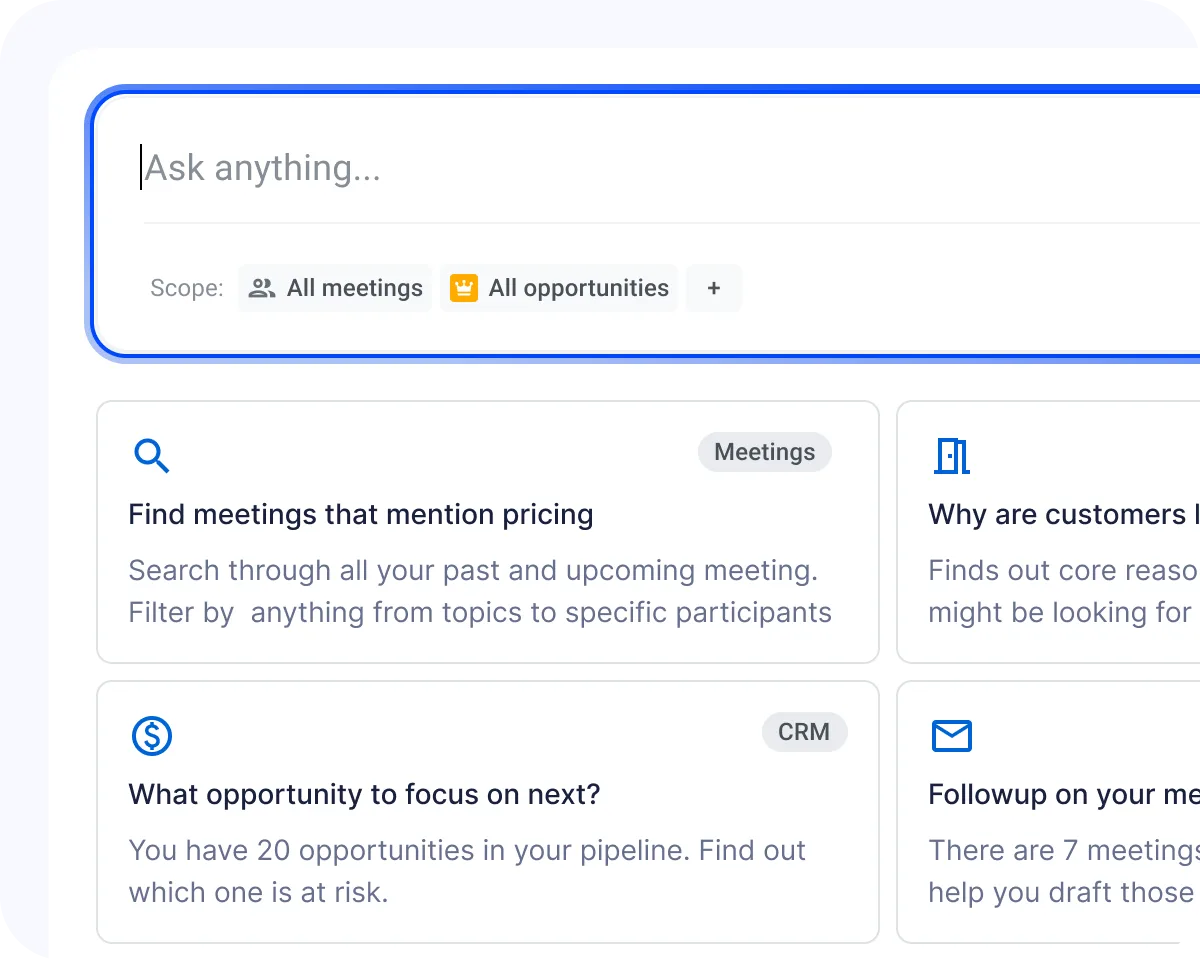Click the envelope mail icon
This screenshot has height=960, width=1200.
click(952, 736)
